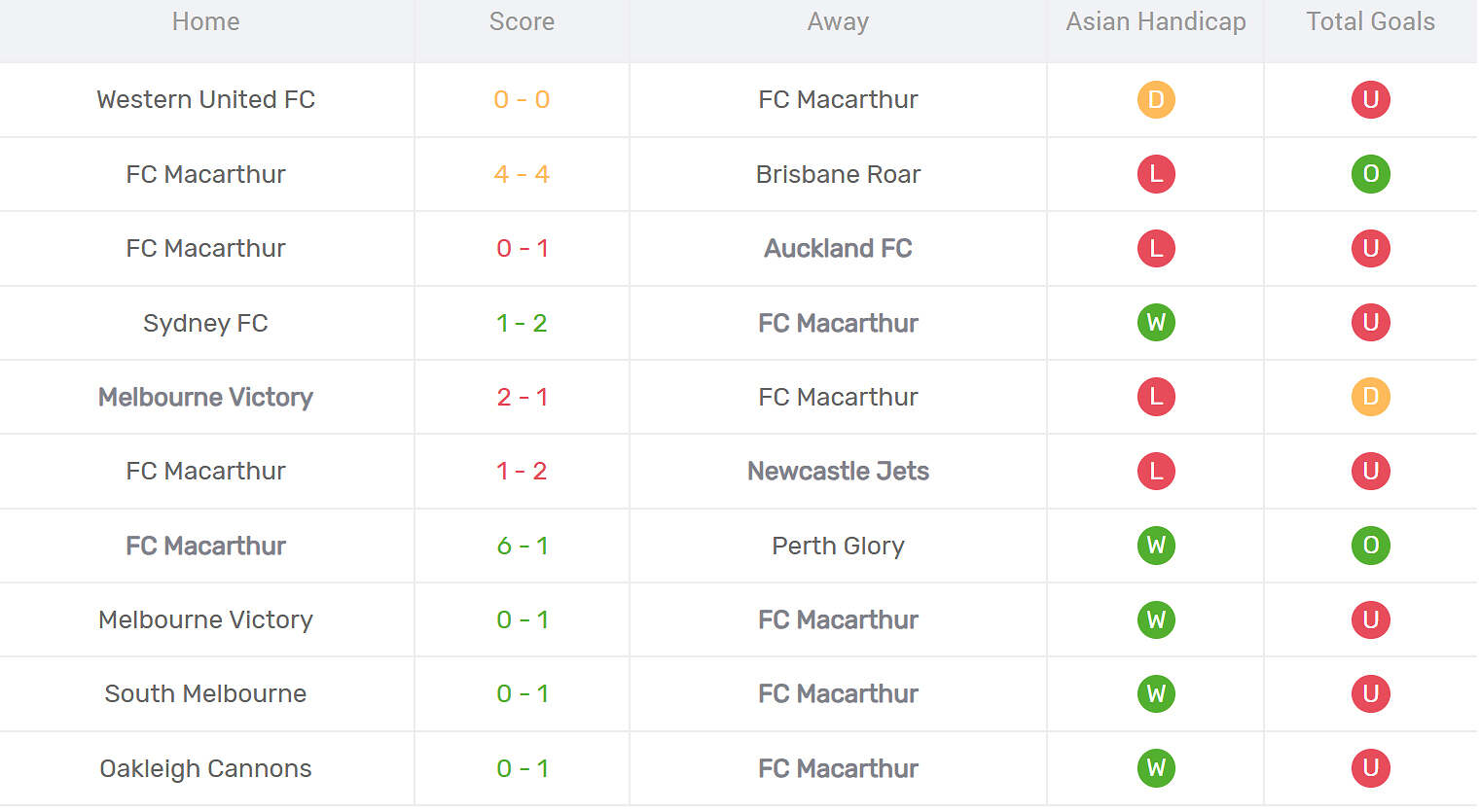Open the 4 - 4 score link

click(x=522, y=174)
